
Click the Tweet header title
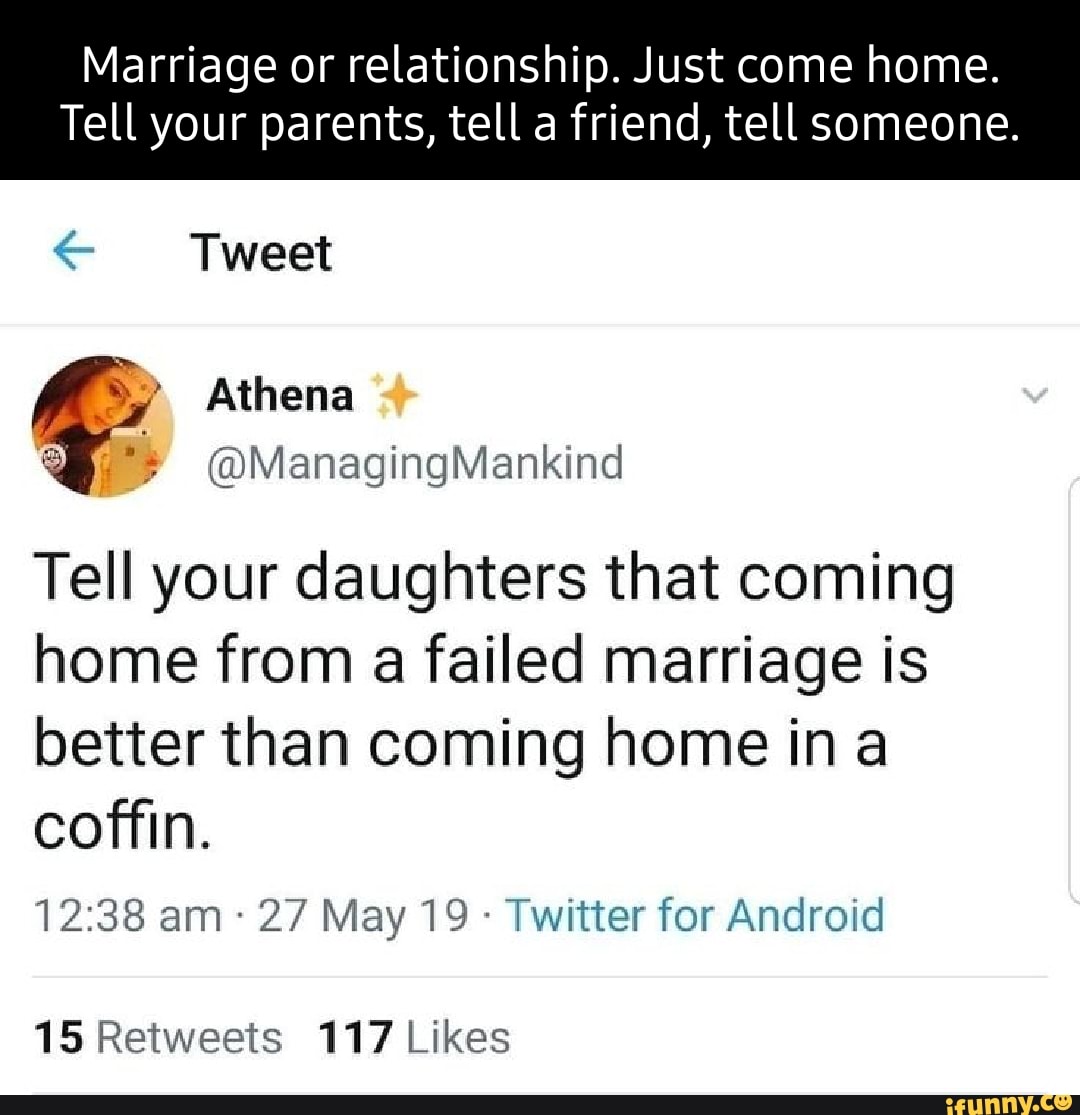(261, 253)
